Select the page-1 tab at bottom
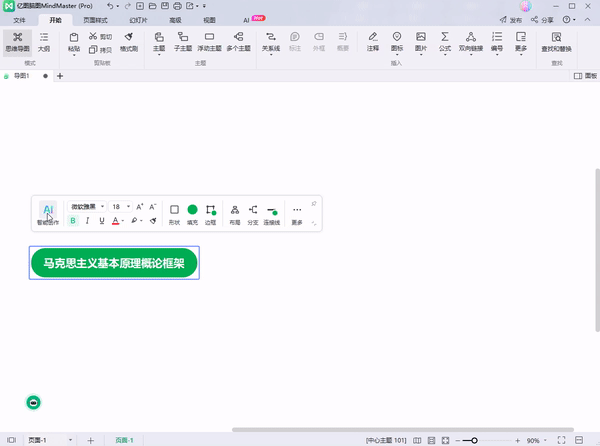This screenshot has width=600, height=446. pyautogui.click(x=124, y=440)
